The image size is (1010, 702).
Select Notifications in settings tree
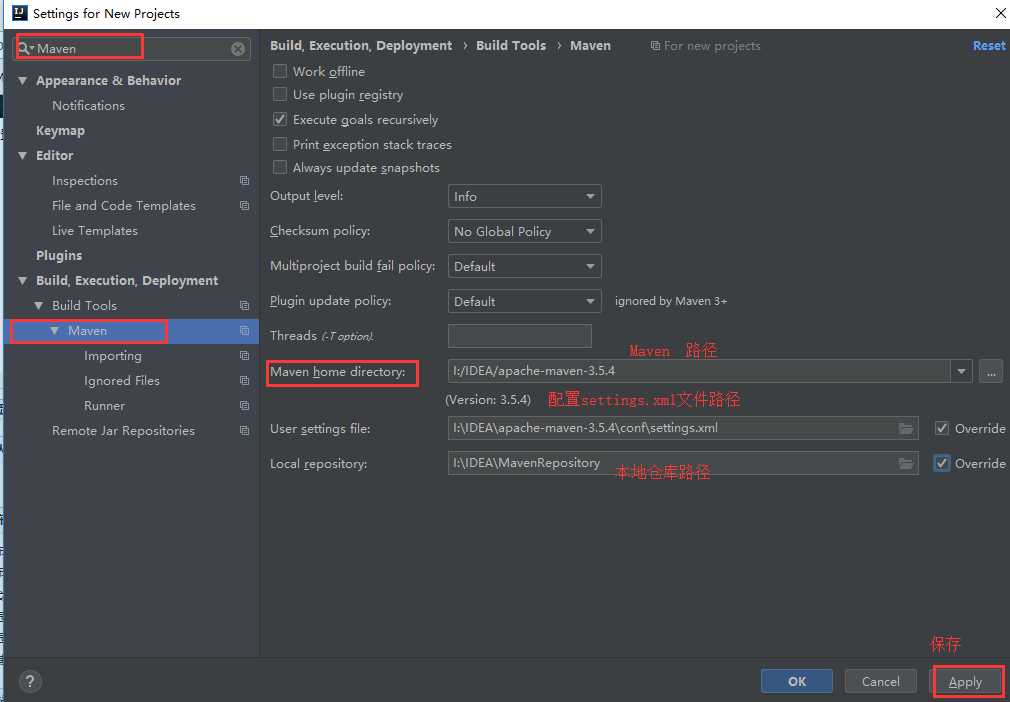[x=88, y=106]
